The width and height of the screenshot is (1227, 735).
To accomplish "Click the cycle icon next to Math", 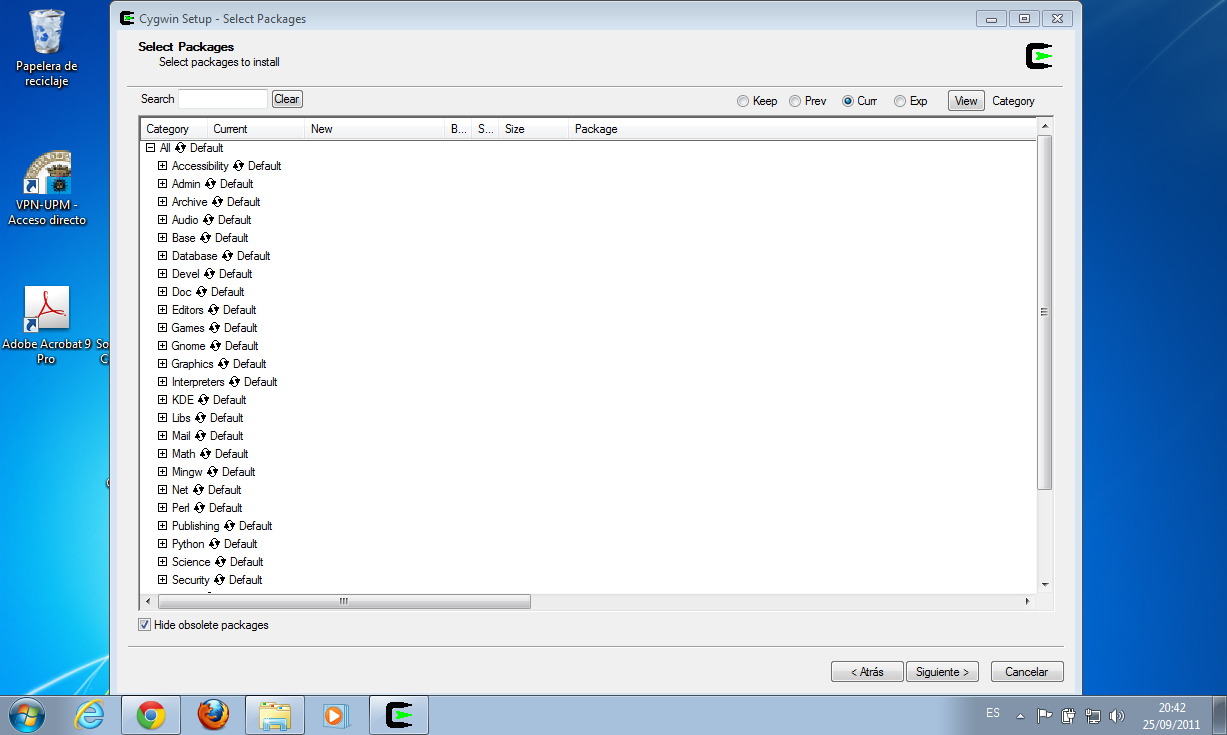I will point(206,454).
